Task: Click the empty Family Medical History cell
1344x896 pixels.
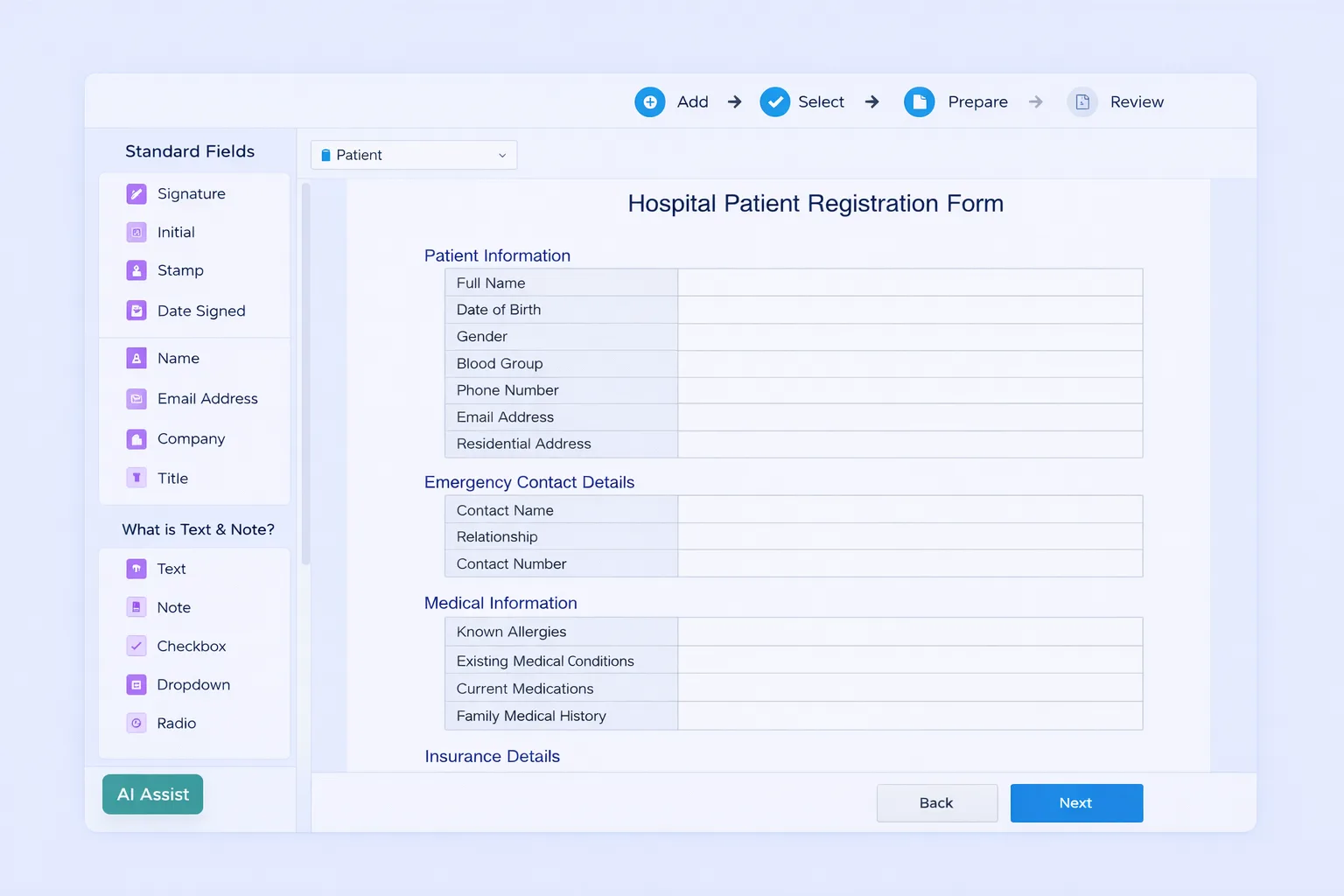Action: pyautogui.click(x=910, y=716)
